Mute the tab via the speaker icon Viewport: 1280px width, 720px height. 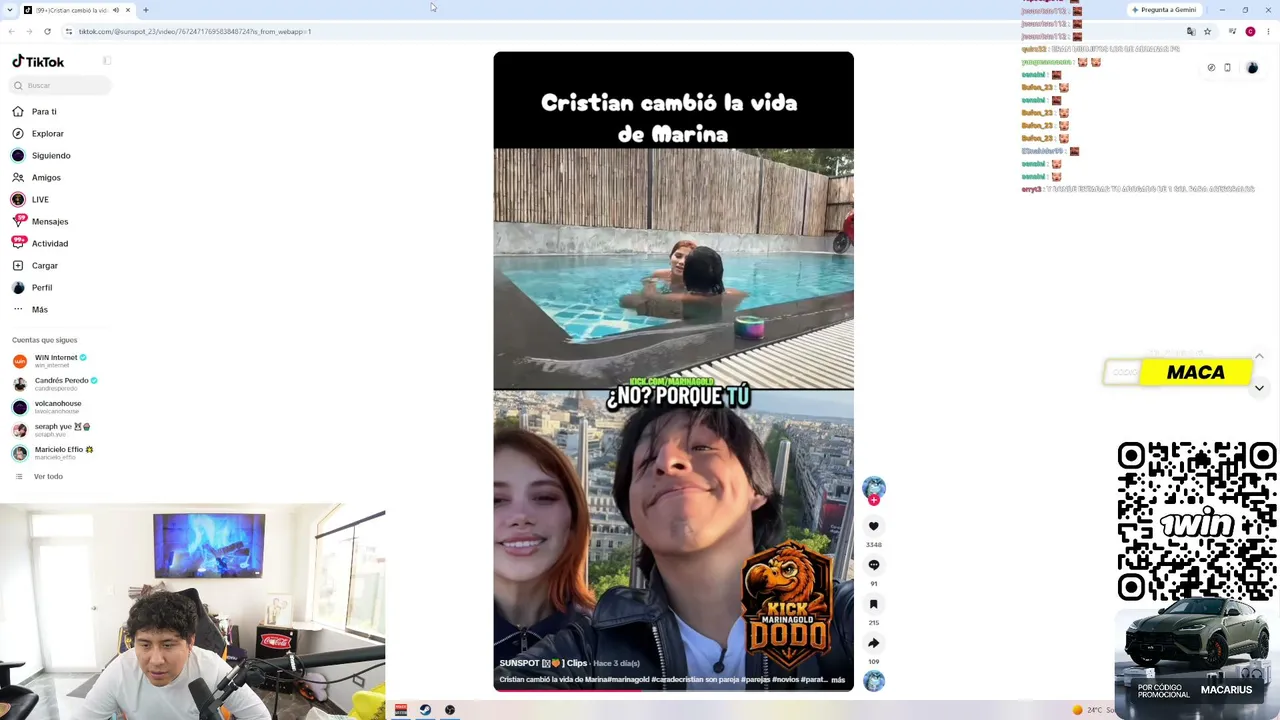coord(116,10)
